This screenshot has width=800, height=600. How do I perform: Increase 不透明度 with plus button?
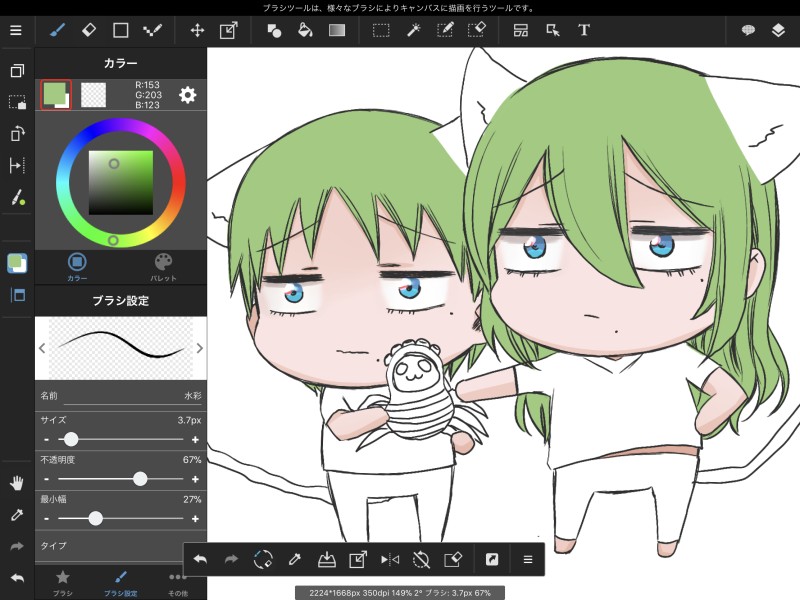pos(195,479)
